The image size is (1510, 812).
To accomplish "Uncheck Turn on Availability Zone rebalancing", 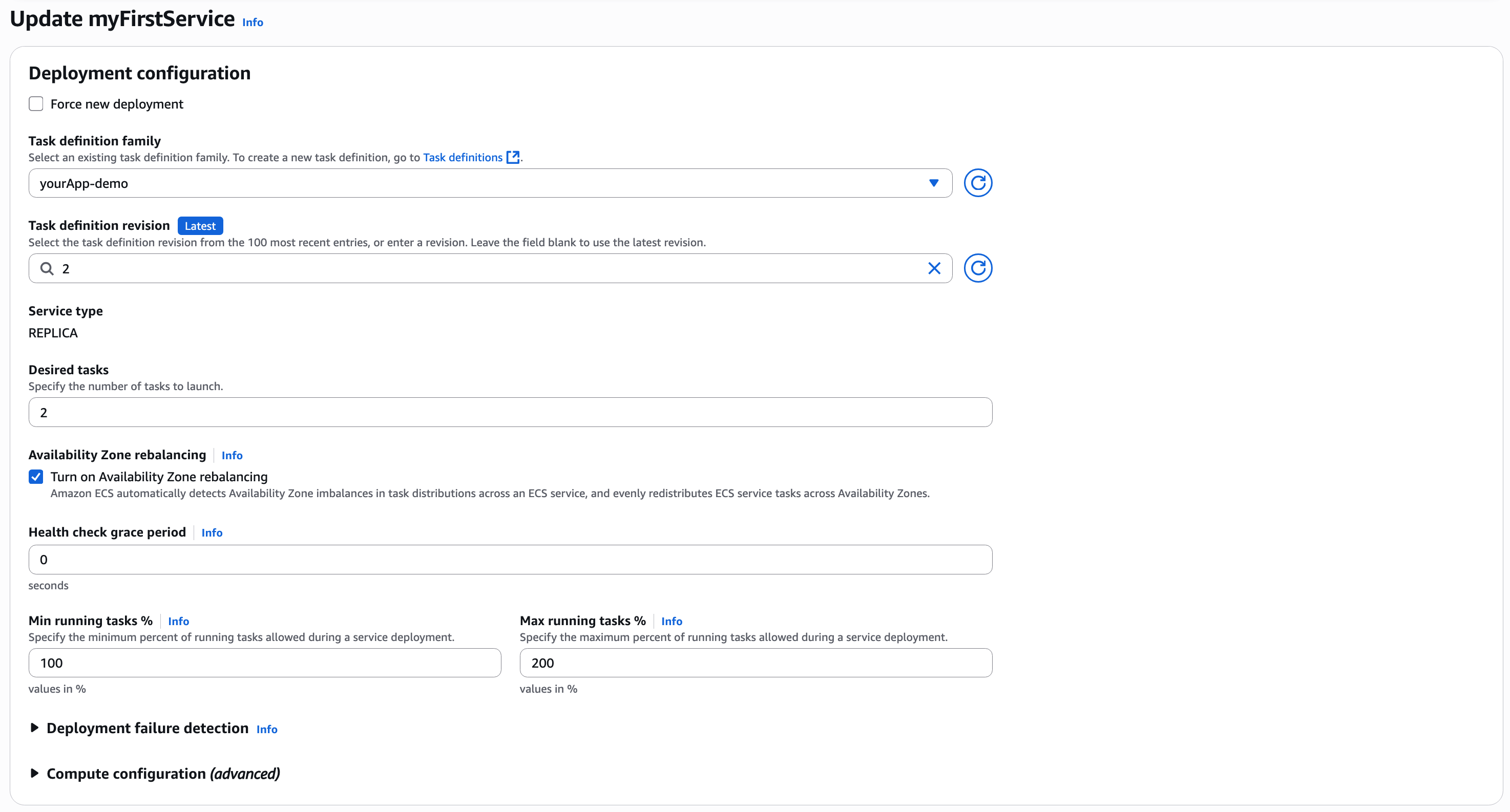I will pos(36,477).
